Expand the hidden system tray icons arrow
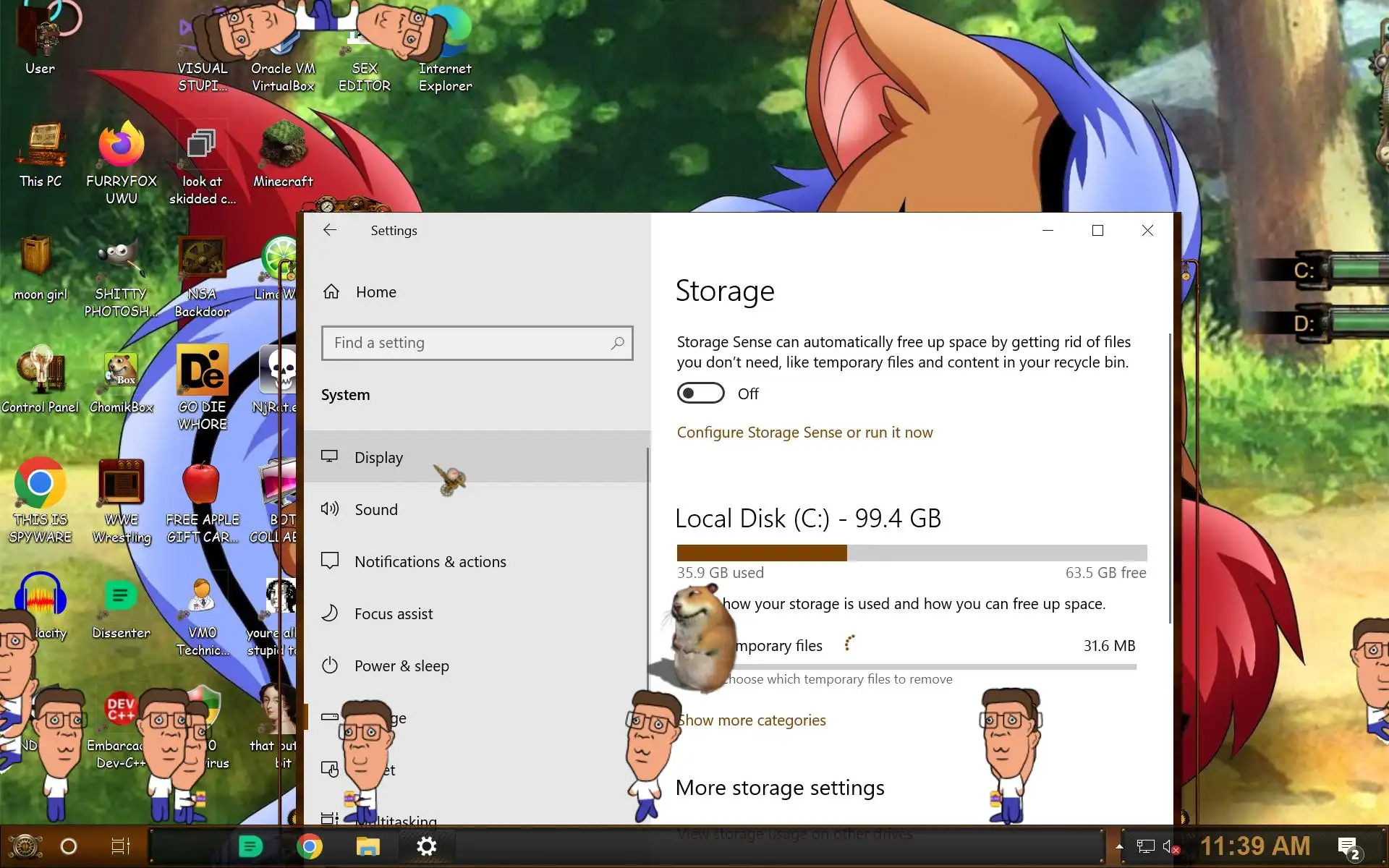The image size is (1389, 868). pos(1119,846)
